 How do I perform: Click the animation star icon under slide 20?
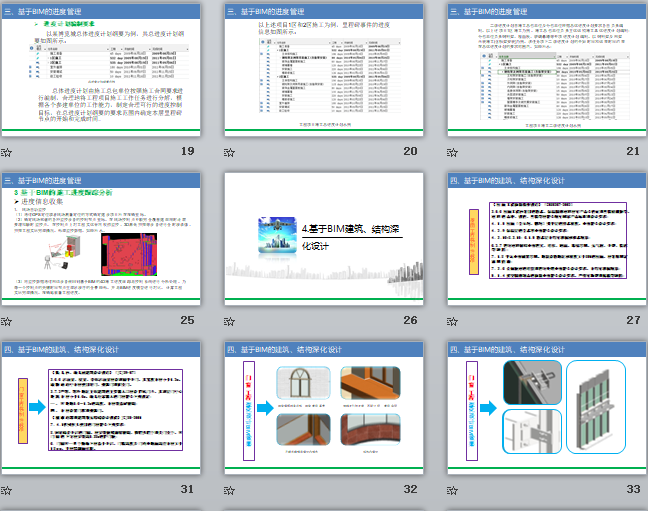pos(229,152)
